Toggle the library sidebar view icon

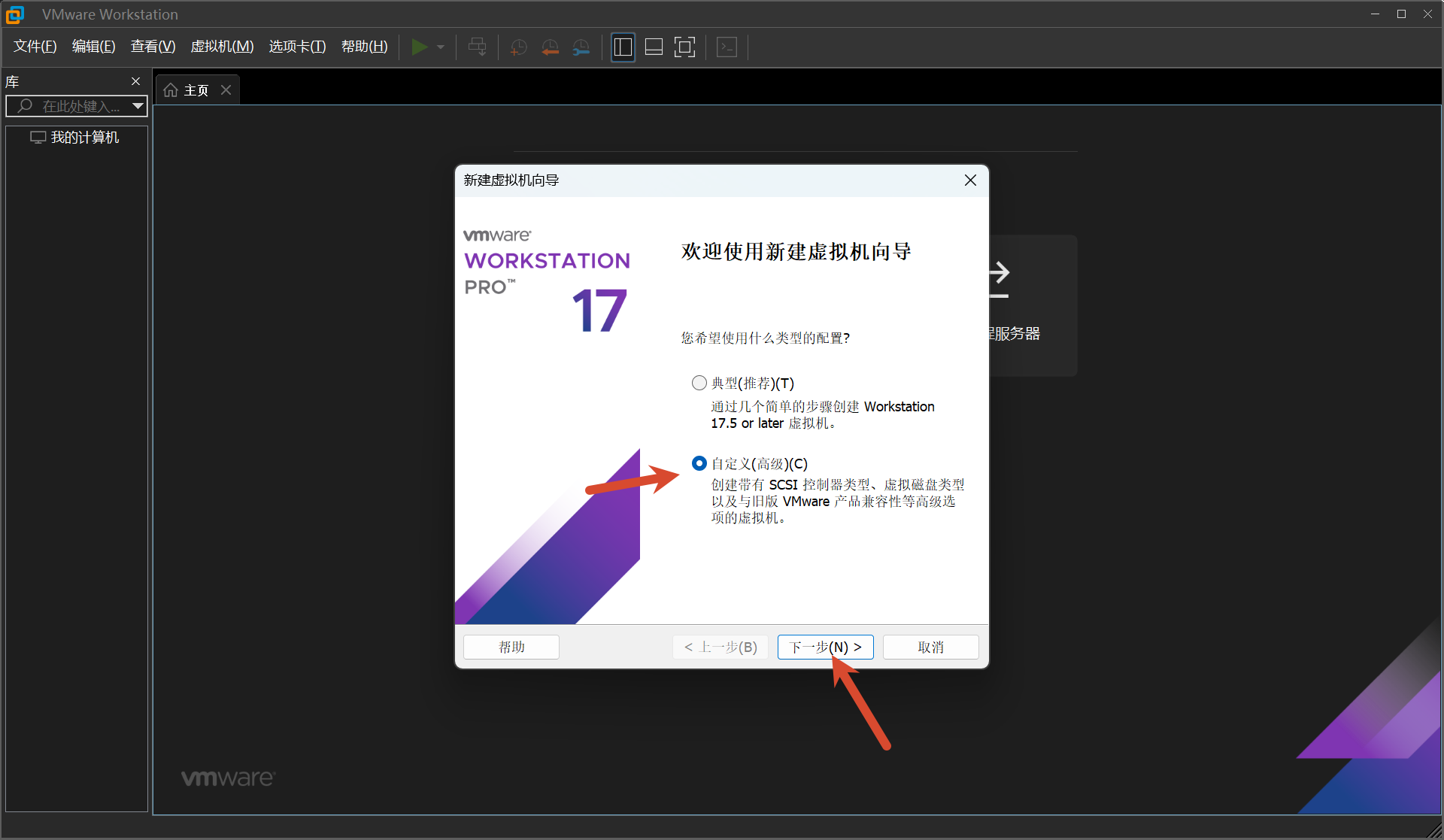[623, 47]
